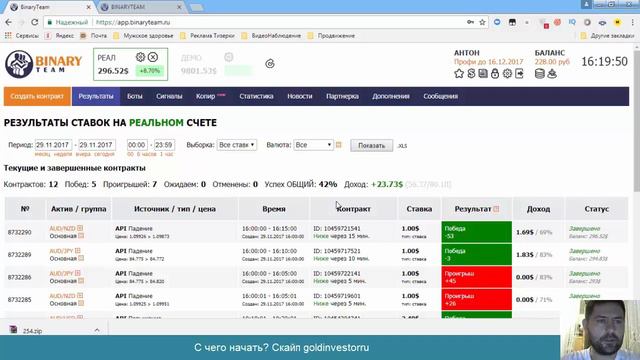
Task: Click the 'Проигрыш +45' result cell
Action: (476, 277)
